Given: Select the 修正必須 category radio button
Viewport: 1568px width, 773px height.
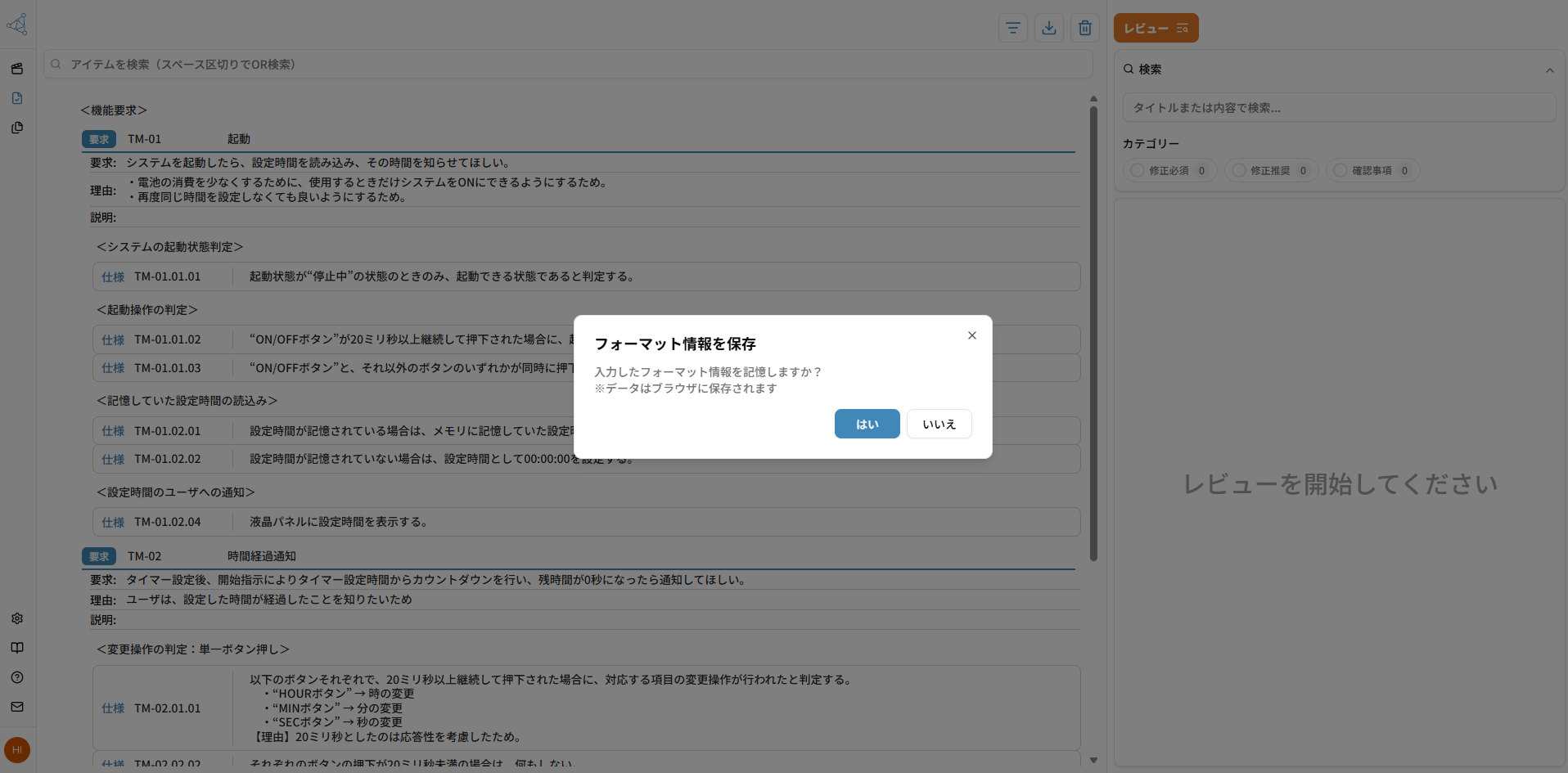Looking at the screenshot, I should click(x=1137, y=170).
